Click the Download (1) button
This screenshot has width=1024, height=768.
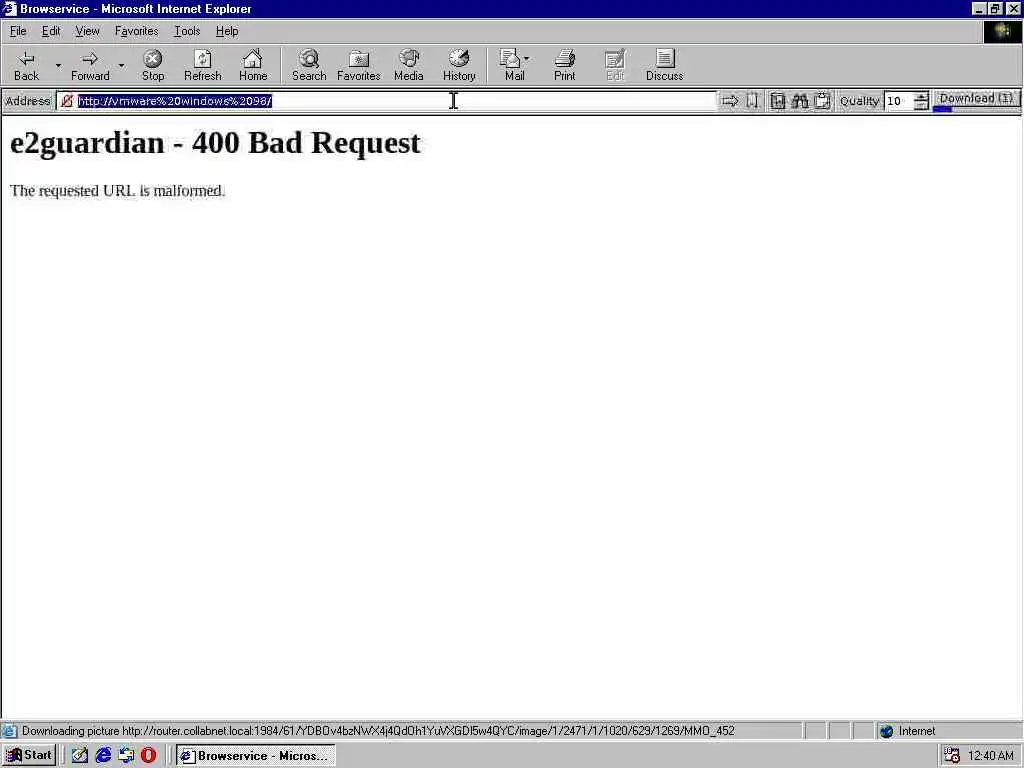coord(976,99)
